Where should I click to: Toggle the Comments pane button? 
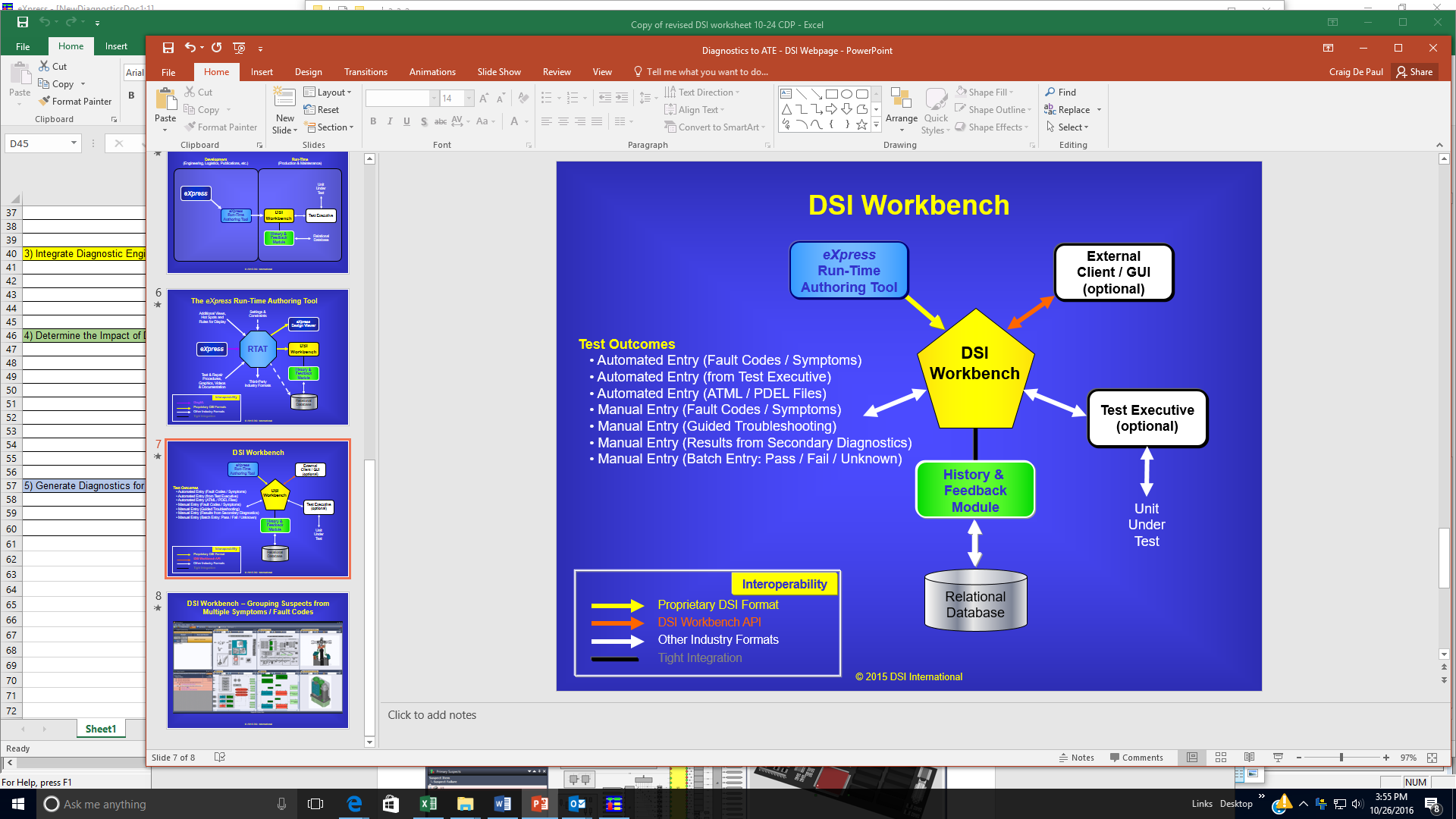(x=1136, y=758)
